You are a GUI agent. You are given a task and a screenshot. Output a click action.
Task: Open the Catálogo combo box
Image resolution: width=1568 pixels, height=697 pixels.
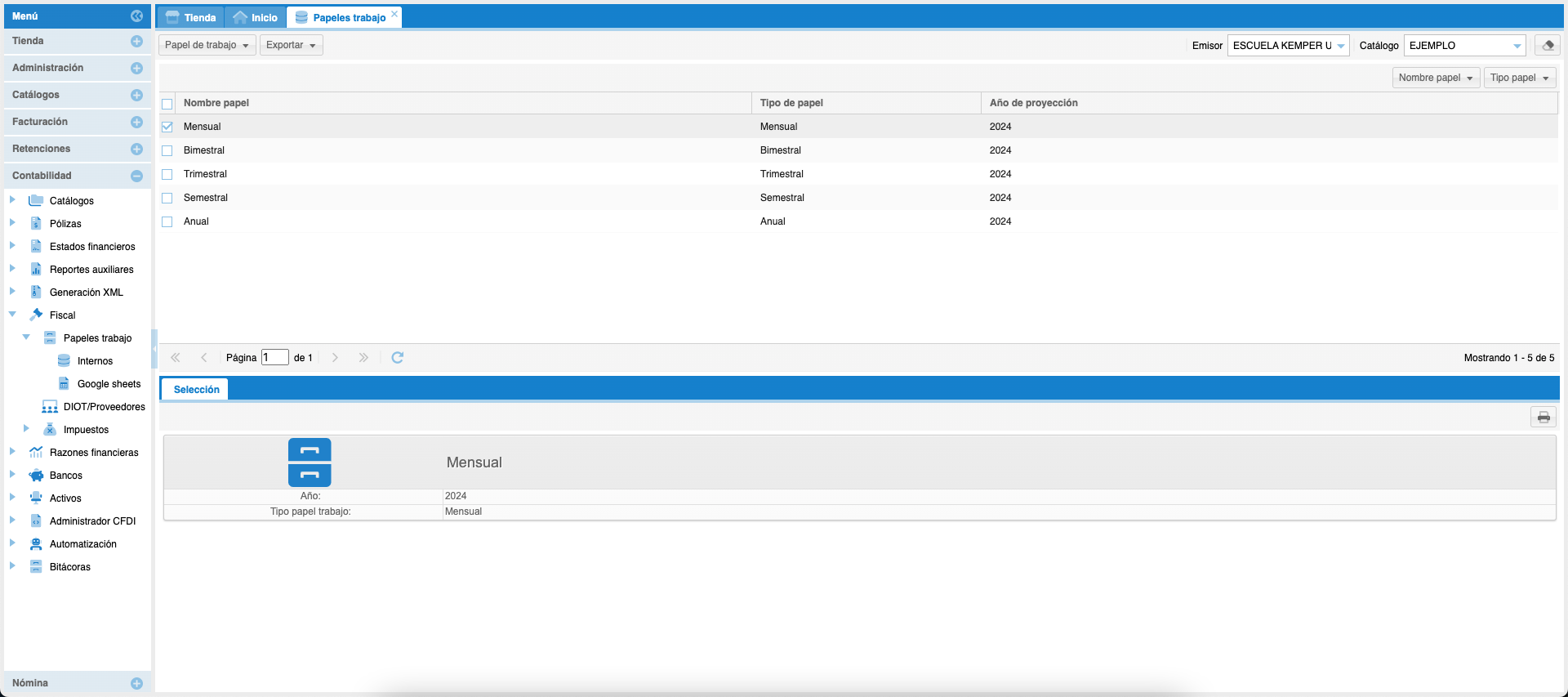tap(1517, 46)
